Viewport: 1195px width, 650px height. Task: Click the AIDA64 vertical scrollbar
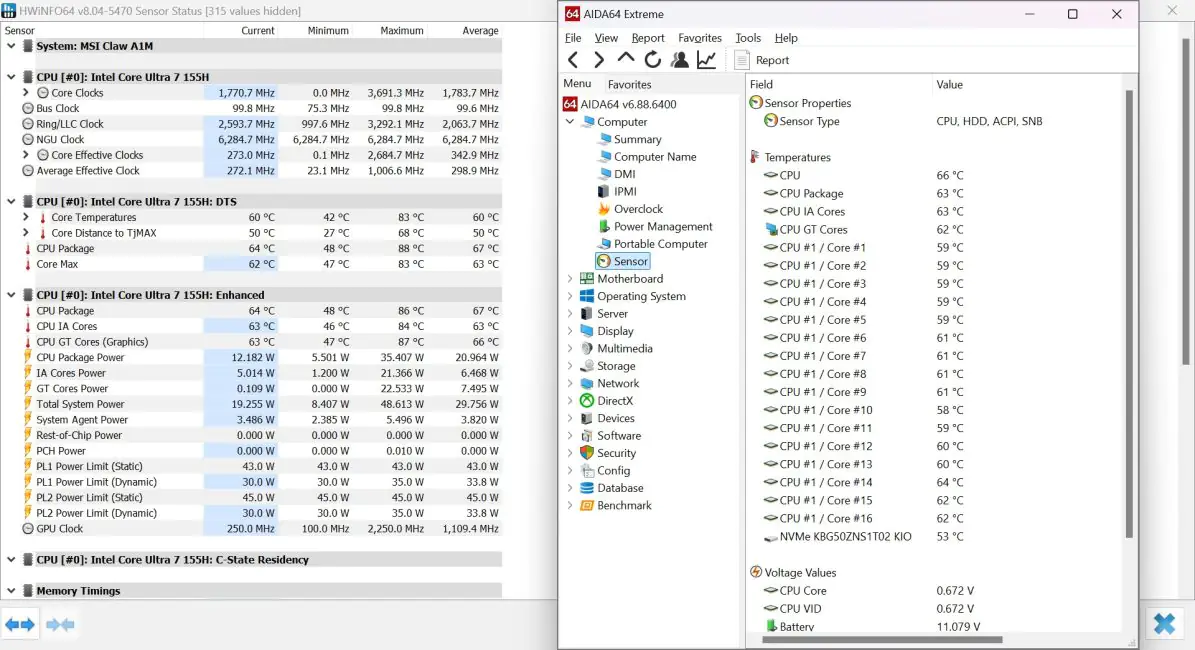1129,314
